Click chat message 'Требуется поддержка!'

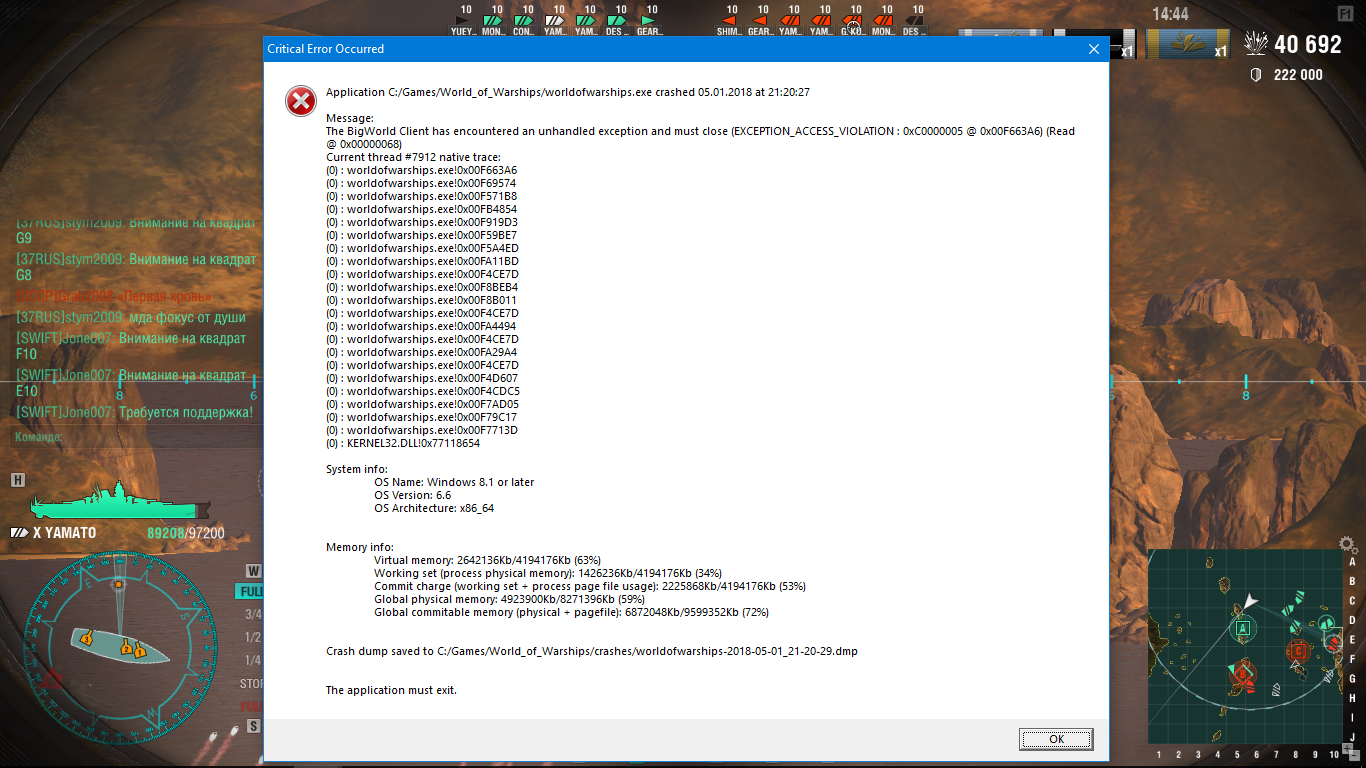coord(186,412)
